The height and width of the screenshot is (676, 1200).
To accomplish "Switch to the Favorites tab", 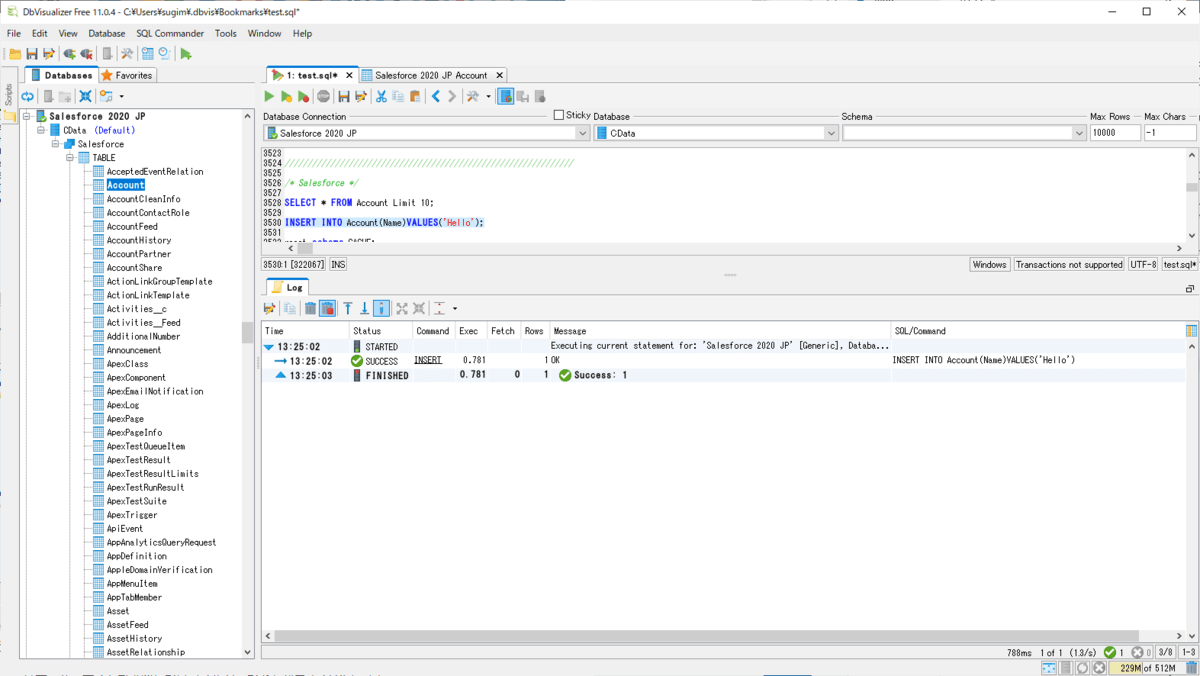I will pyautogui.click(x=127, y=75).
